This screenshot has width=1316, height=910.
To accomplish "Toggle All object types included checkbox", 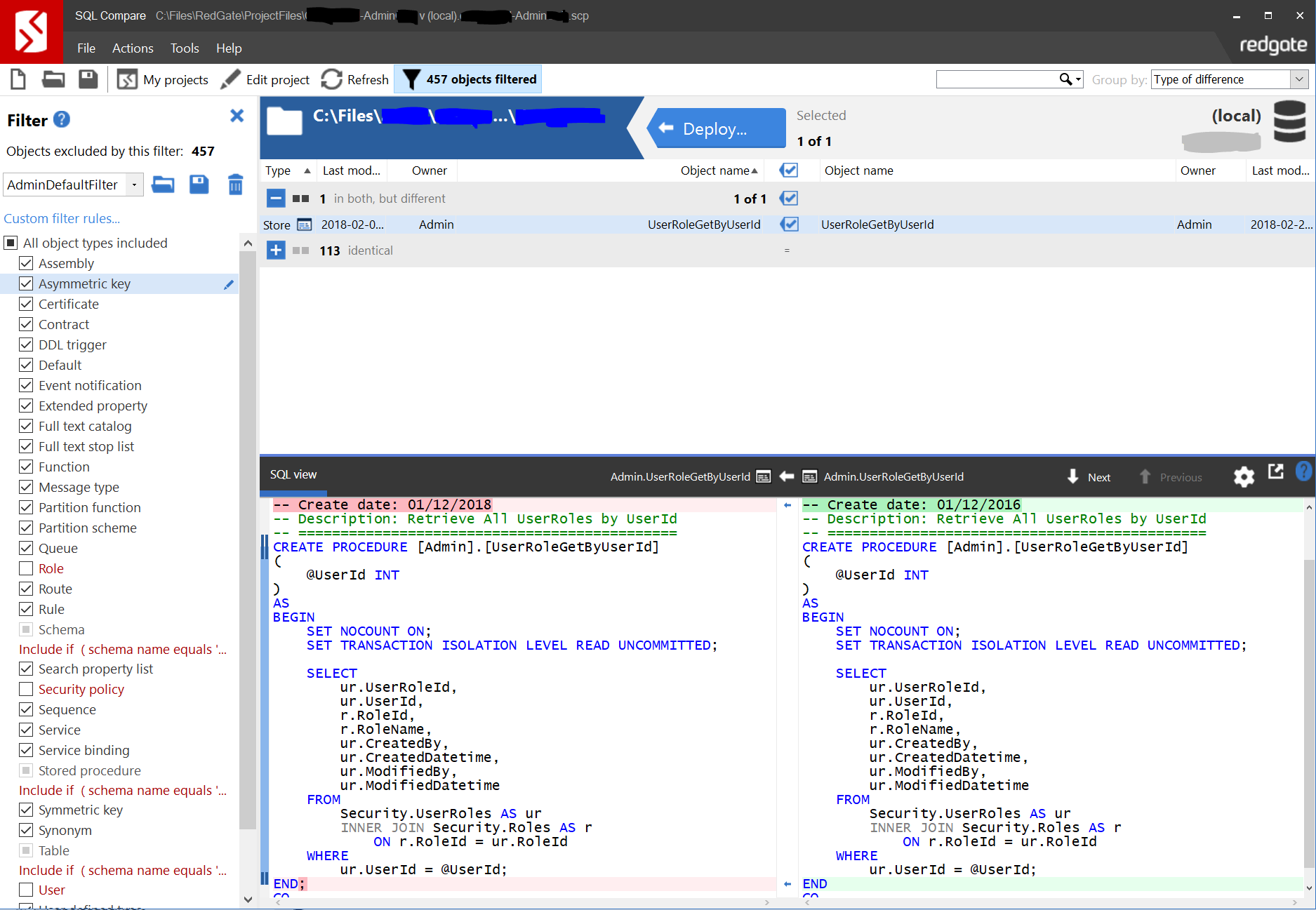I will coord(11,243).
